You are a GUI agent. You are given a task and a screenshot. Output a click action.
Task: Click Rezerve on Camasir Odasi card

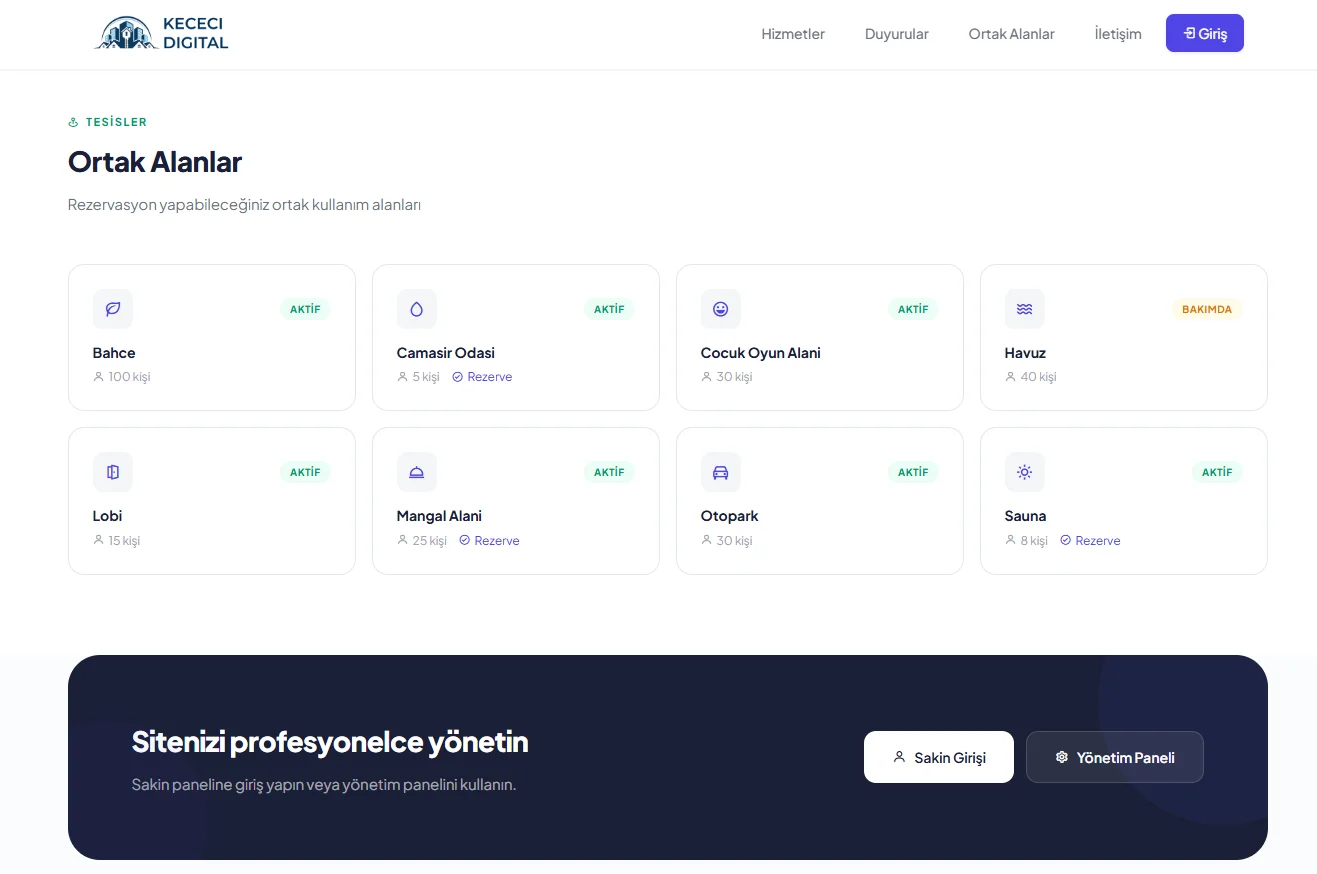482,377
